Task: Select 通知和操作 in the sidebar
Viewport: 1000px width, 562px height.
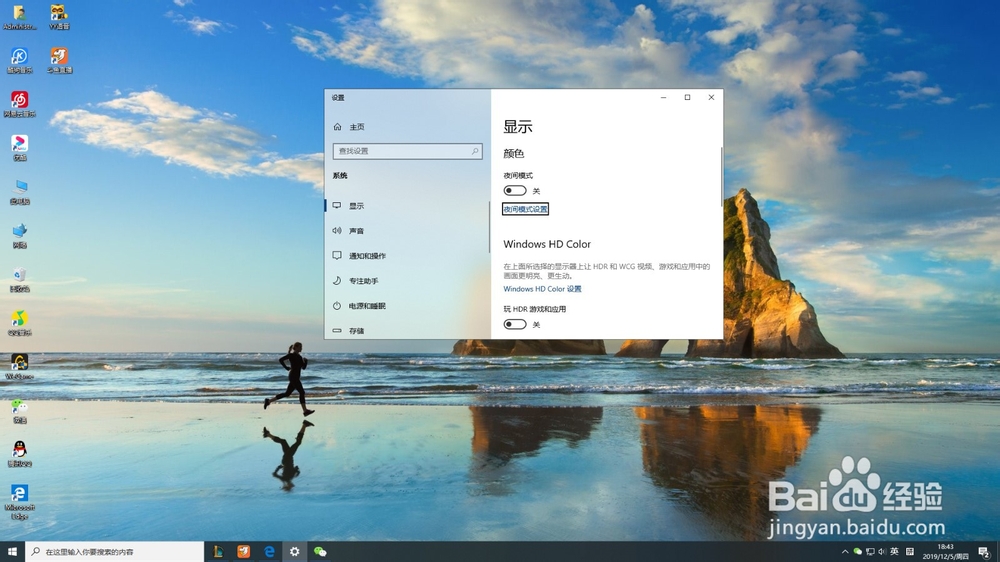Action: tap(407, 256)
